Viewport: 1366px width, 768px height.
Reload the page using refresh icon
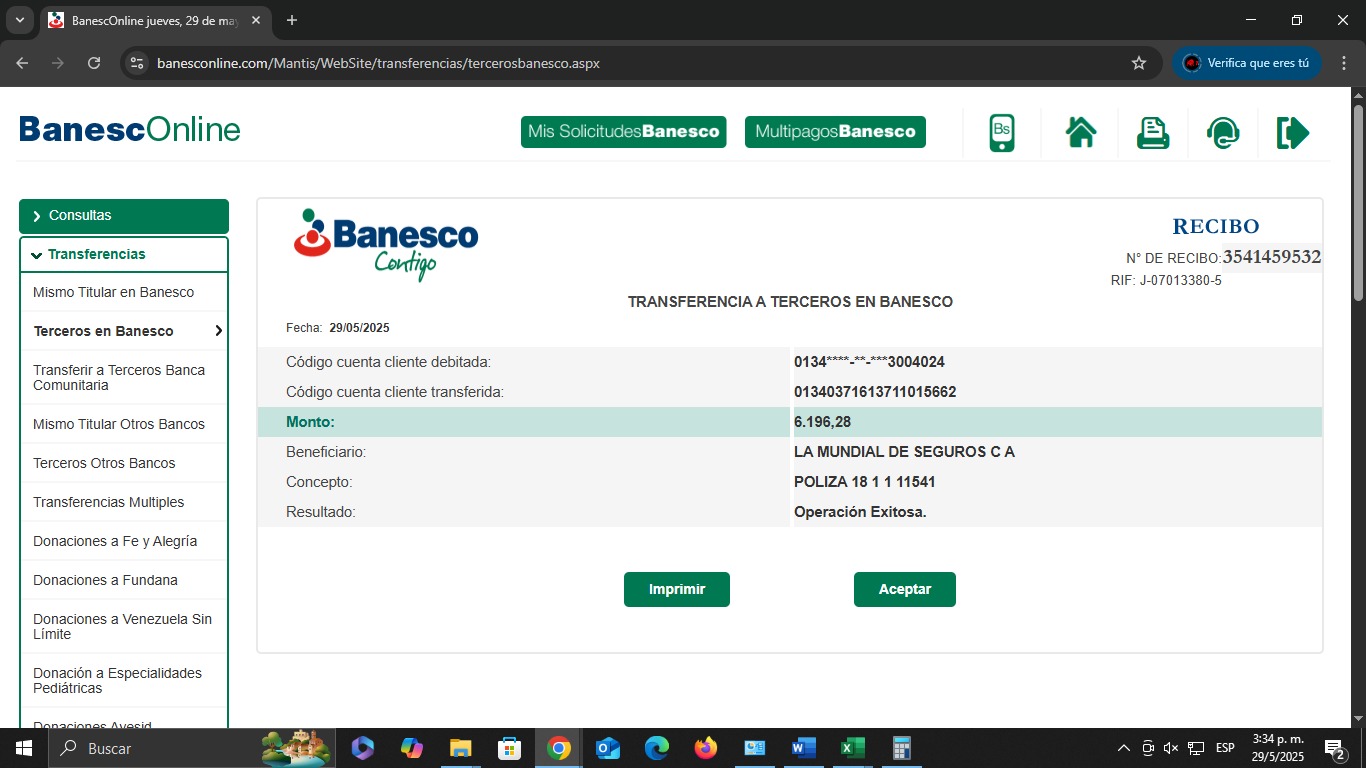(94, 63)
